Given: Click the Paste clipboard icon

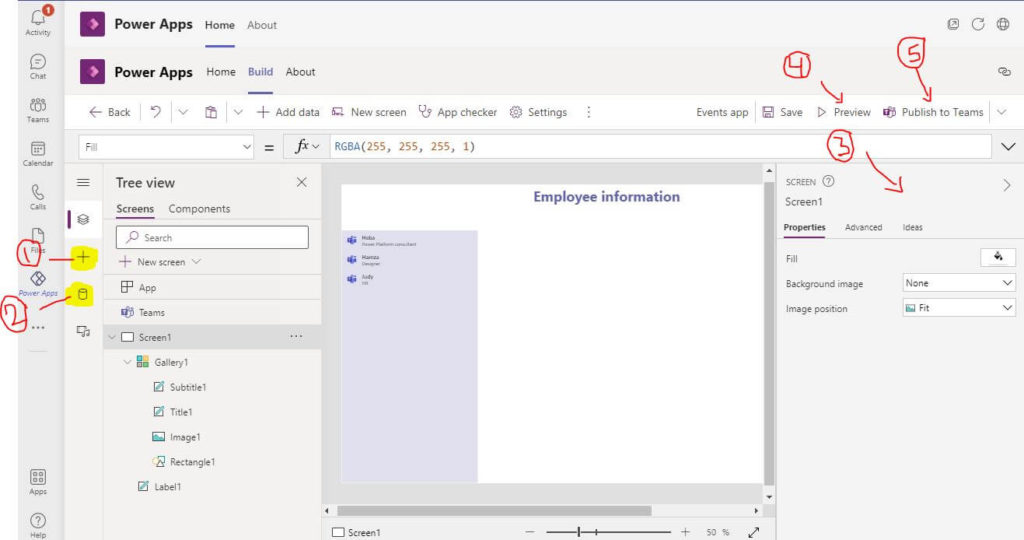Looking at the screenshot, I should [211, 112].
